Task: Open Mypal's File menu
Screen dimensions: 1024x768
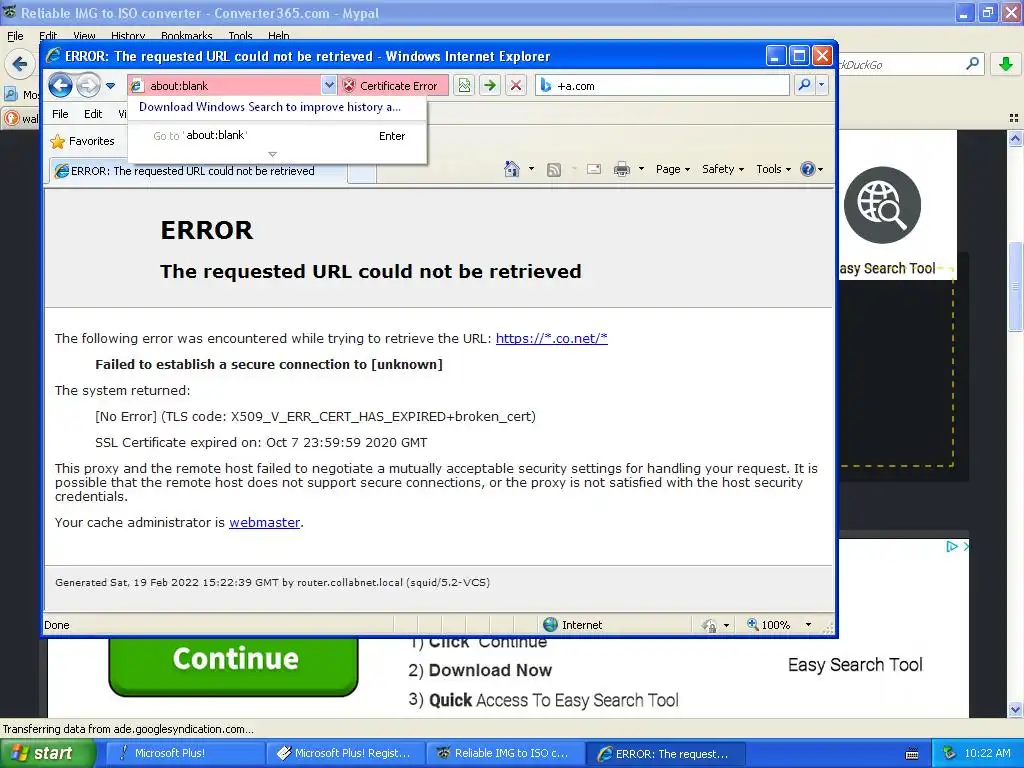Action: click(14, 36)
